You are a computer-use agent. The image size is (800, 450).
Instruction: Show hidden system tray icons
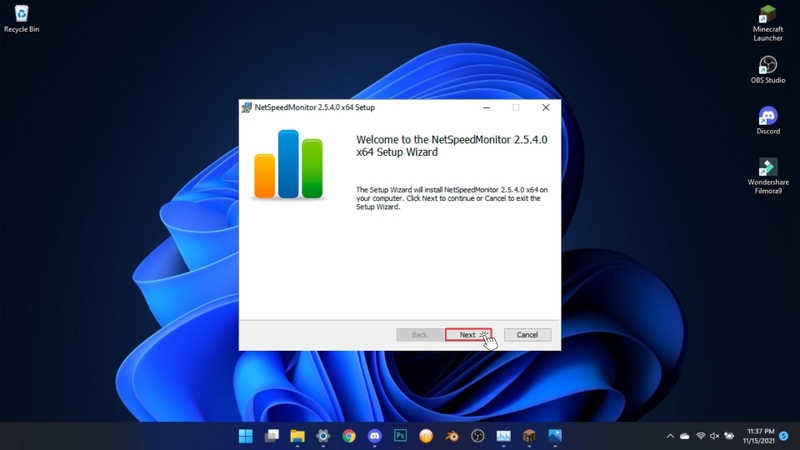(670, 436)
